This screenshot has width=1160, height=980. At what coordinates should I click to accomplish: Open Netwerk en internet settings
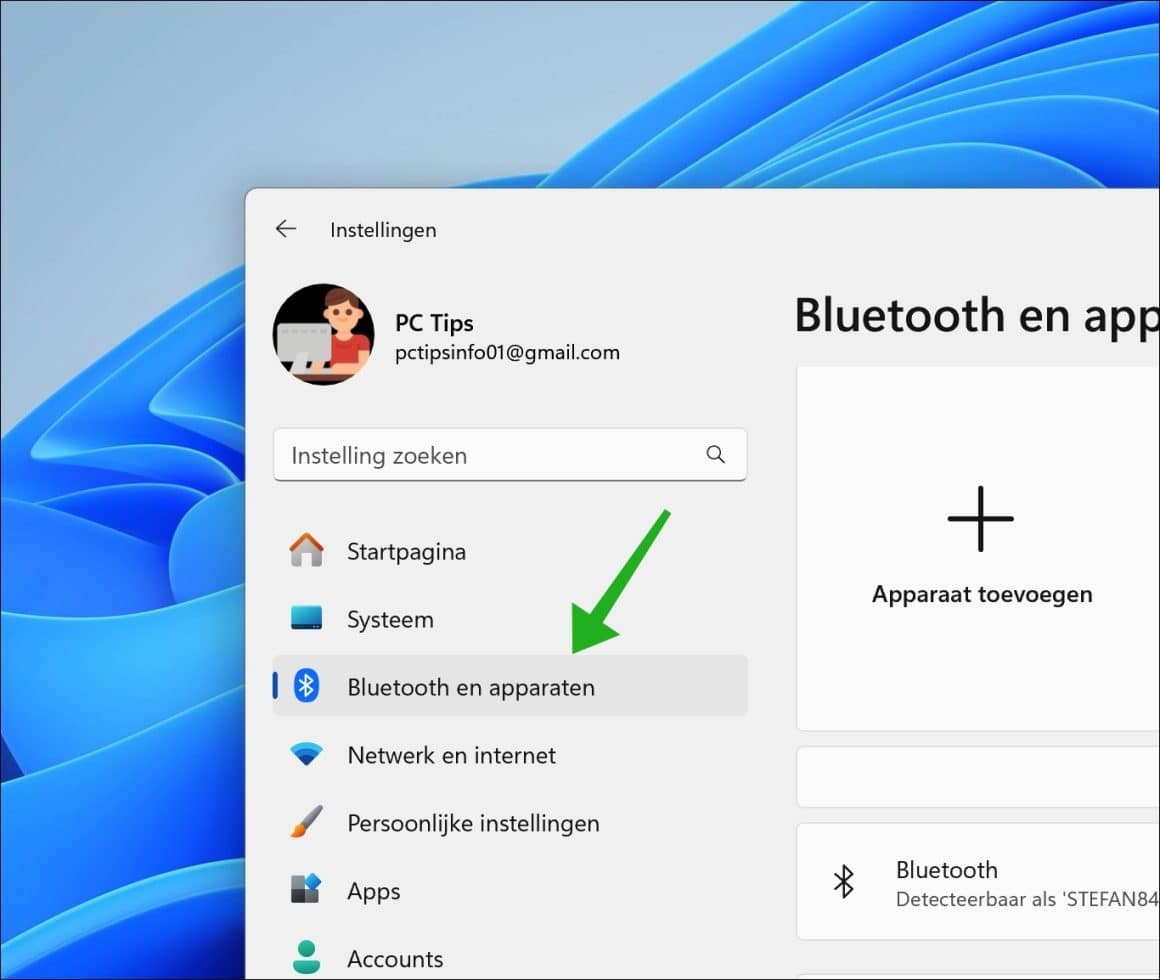click(510, 755)
